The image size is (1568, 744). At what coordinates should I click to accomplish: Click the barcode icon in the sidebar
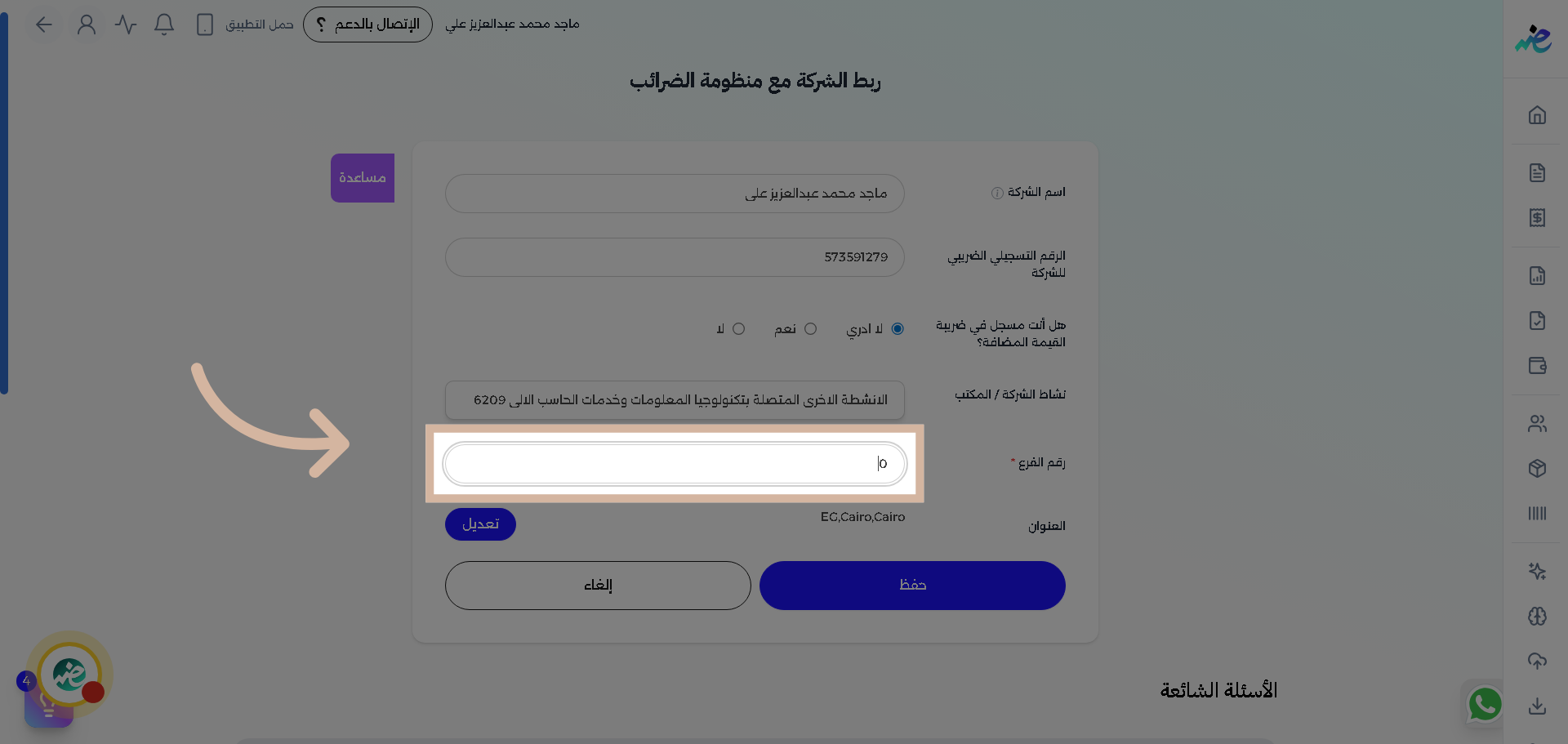[x=1538, y=514]
